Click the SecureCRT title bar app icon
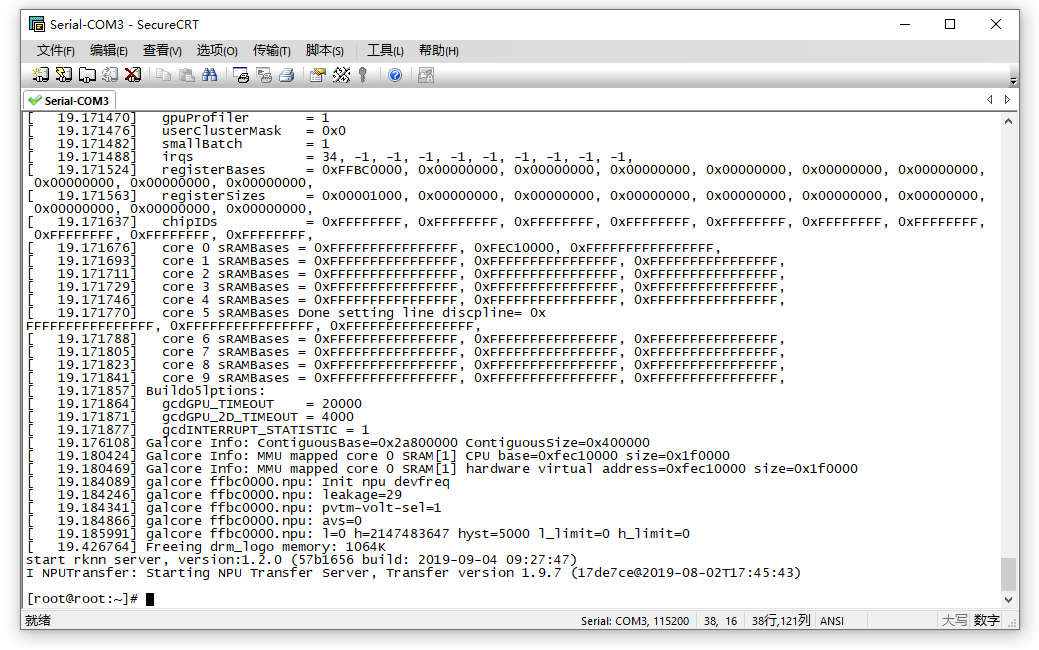Image resolution: width=1039 pixels, height=650 pixels. pyautogui.click(x=36, y=25)
